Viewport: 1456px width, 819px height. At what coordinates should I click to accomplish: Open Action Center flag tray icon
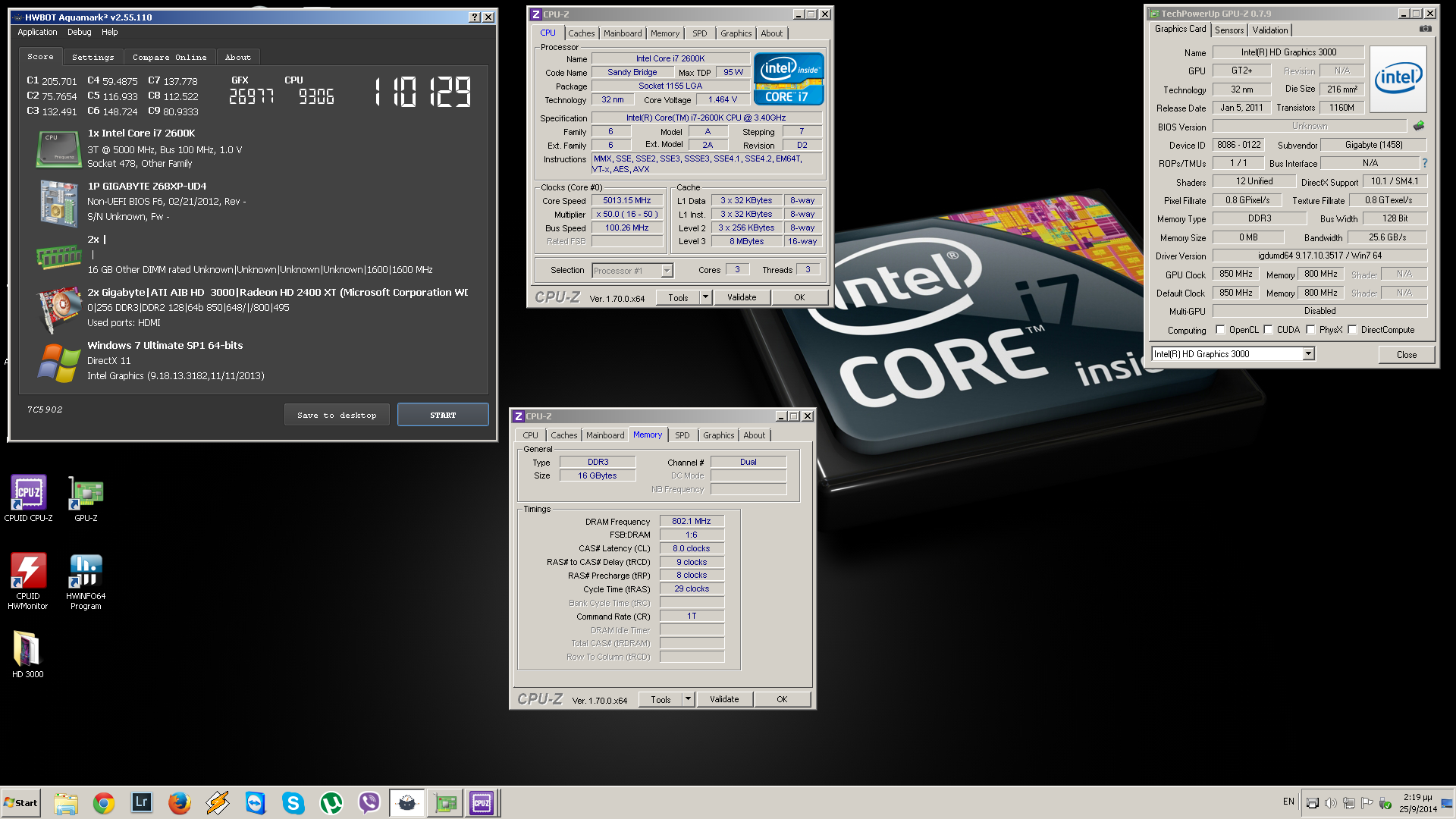point(1367,803)
